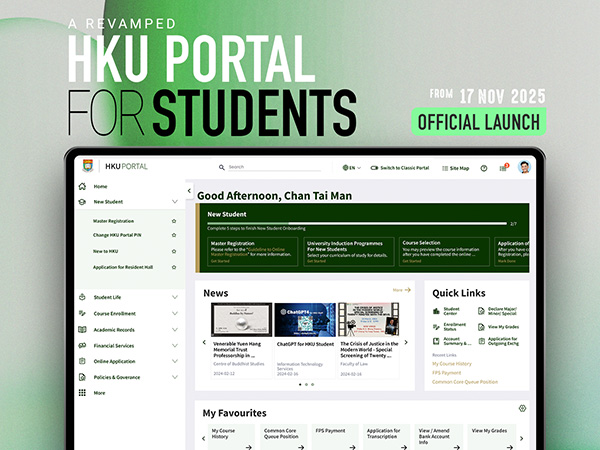Open Application for Resident Hall
600x450 pixels.
point(123,267)
